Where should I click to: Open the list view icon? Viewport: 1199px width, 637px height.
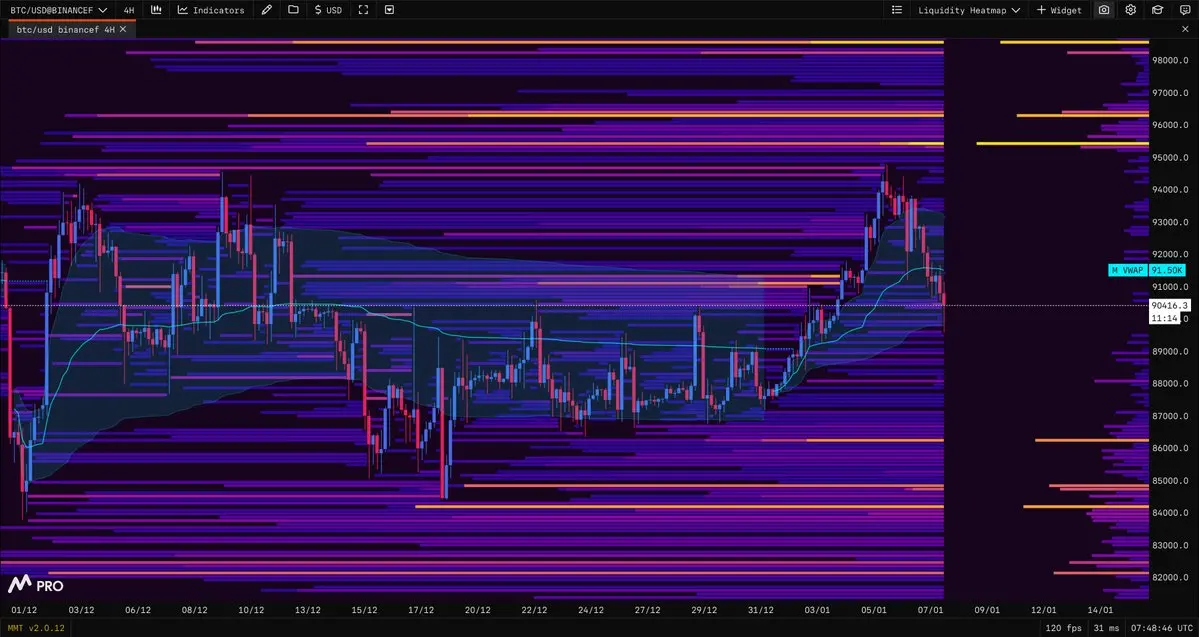tap(897, 10)
